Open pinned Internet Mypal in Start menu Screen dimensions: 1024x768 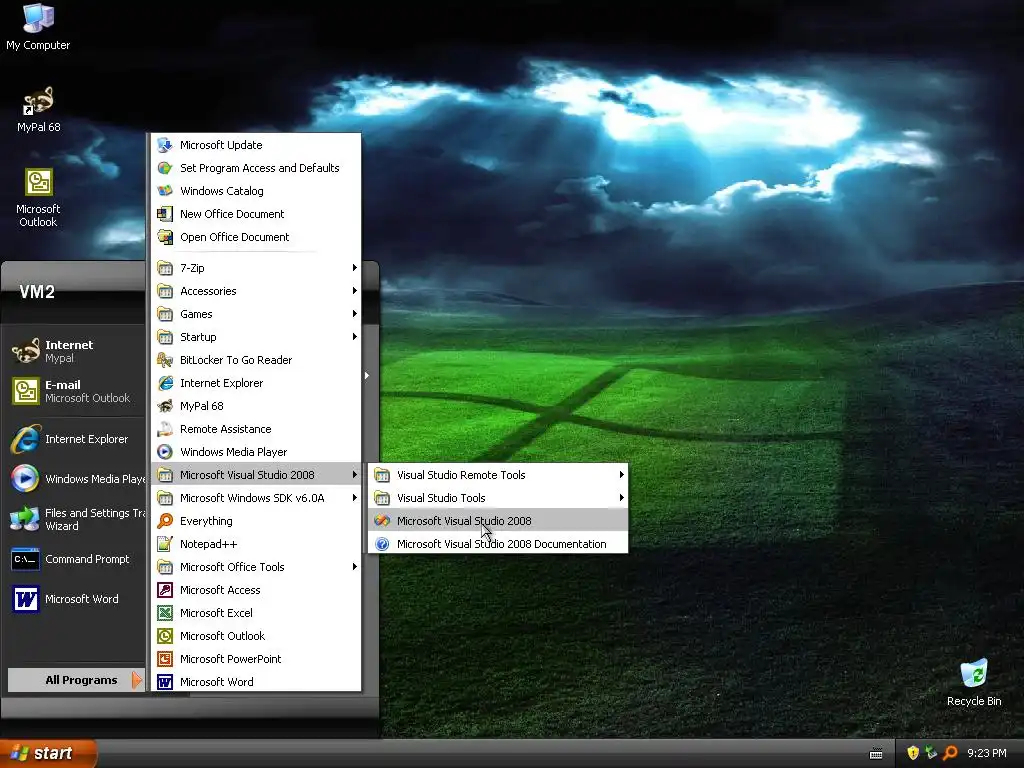pos(76,351)
